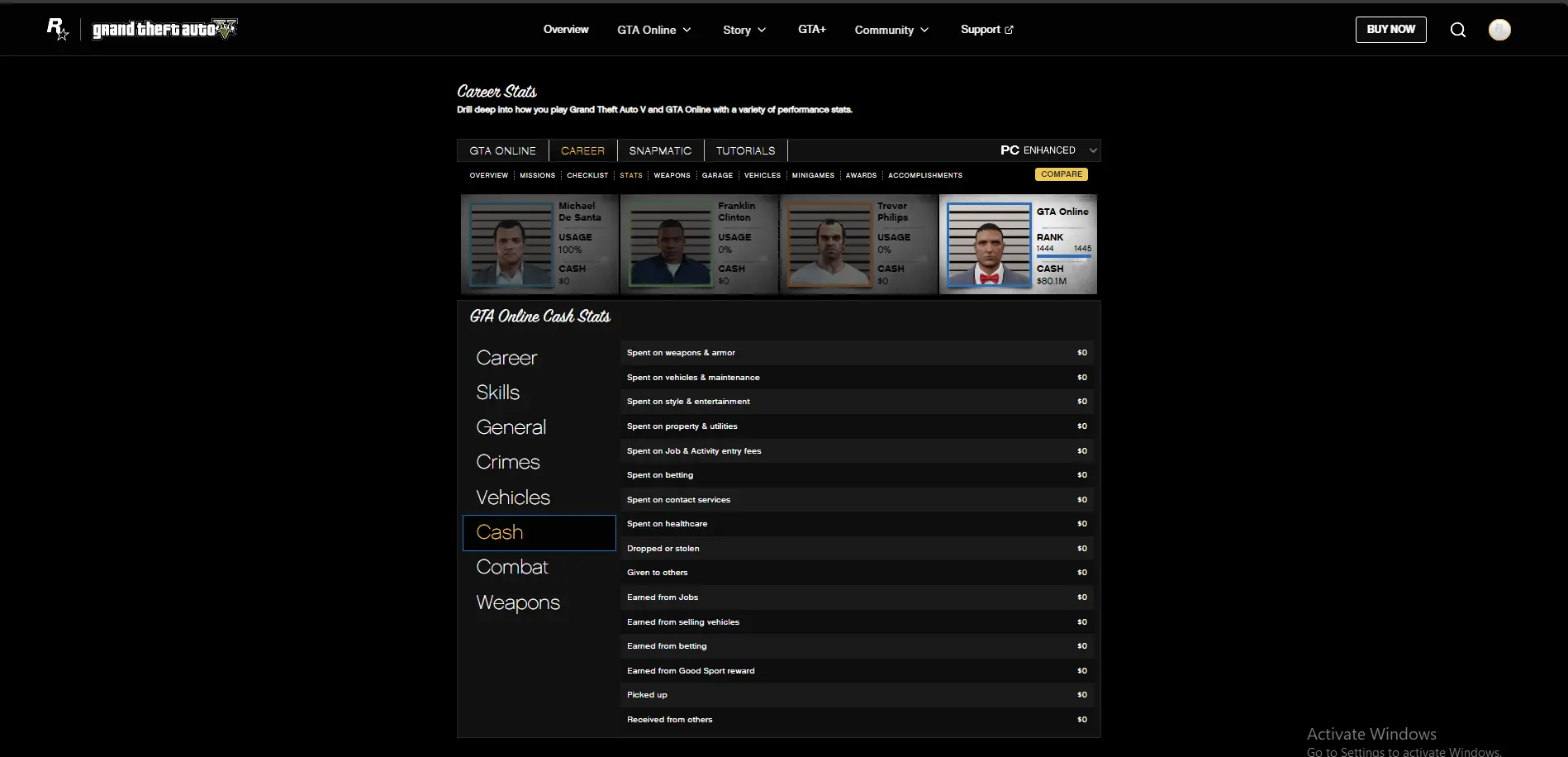The image size is (1568, 757).
Task: Open the GTA+ navigation link
Action: coord(812,30)
